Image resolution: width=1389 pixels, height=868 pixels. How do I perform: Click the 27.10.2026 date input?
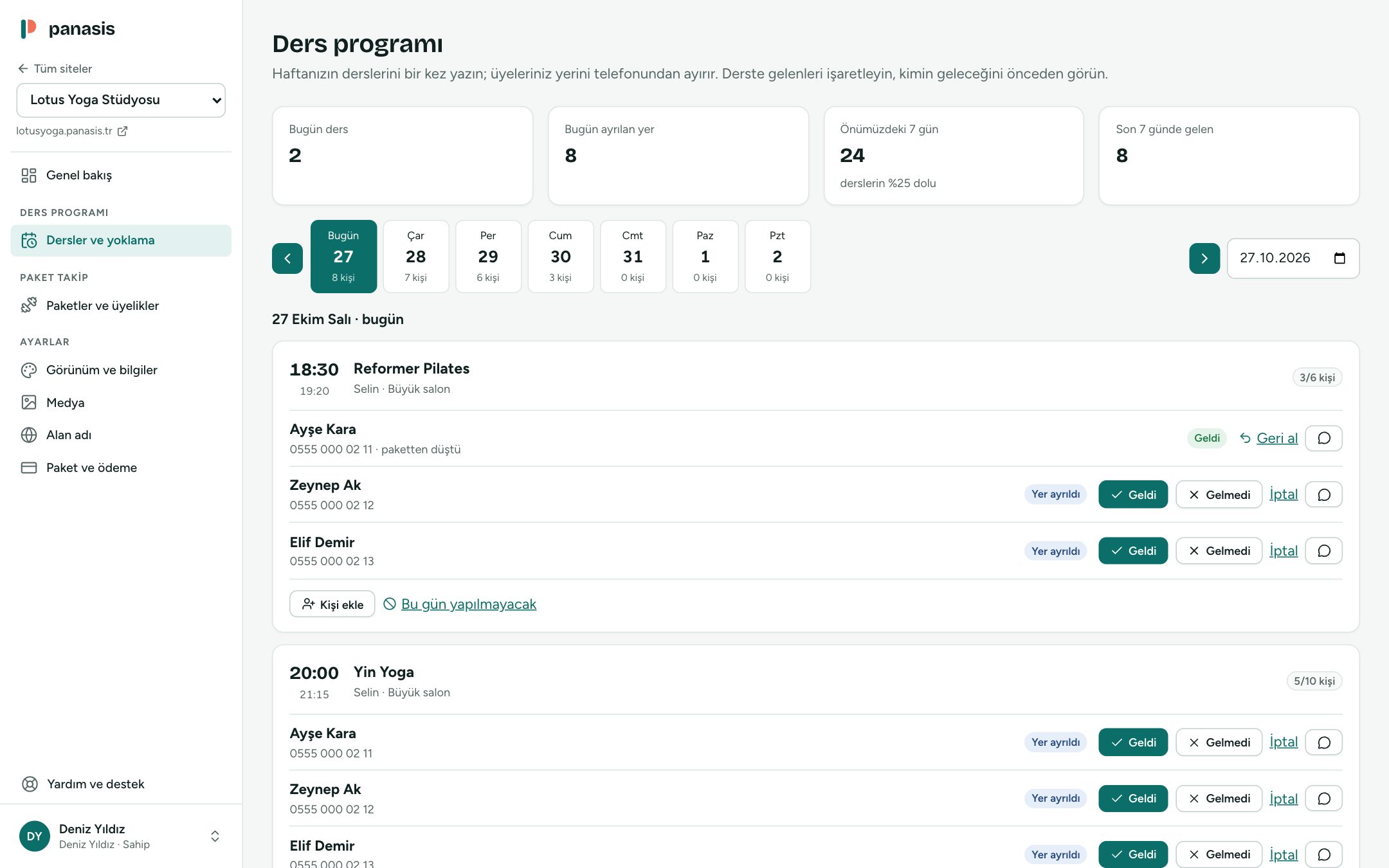(x=1293, y=258)
